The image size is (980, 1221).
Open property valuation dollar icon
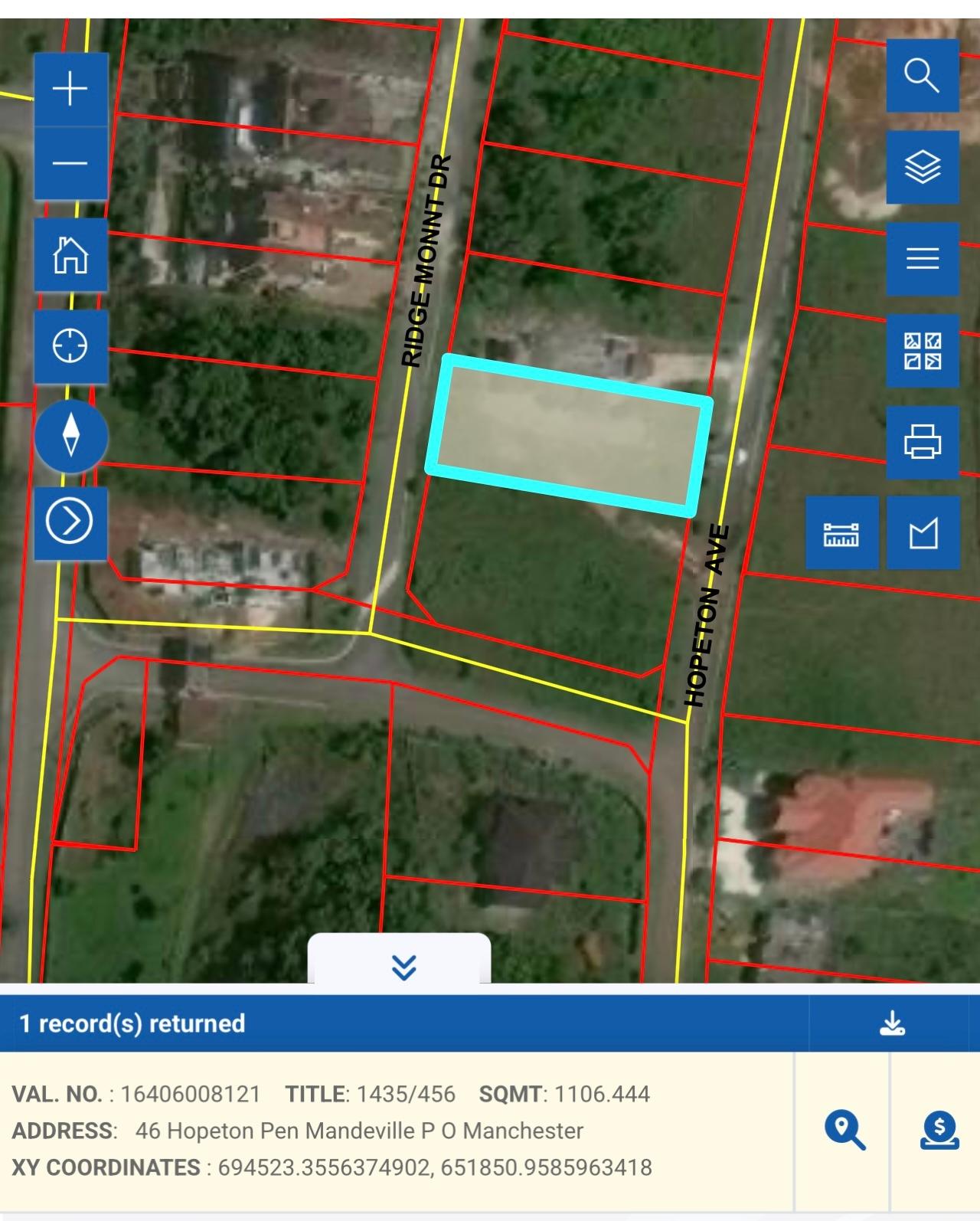[939, 1131]
